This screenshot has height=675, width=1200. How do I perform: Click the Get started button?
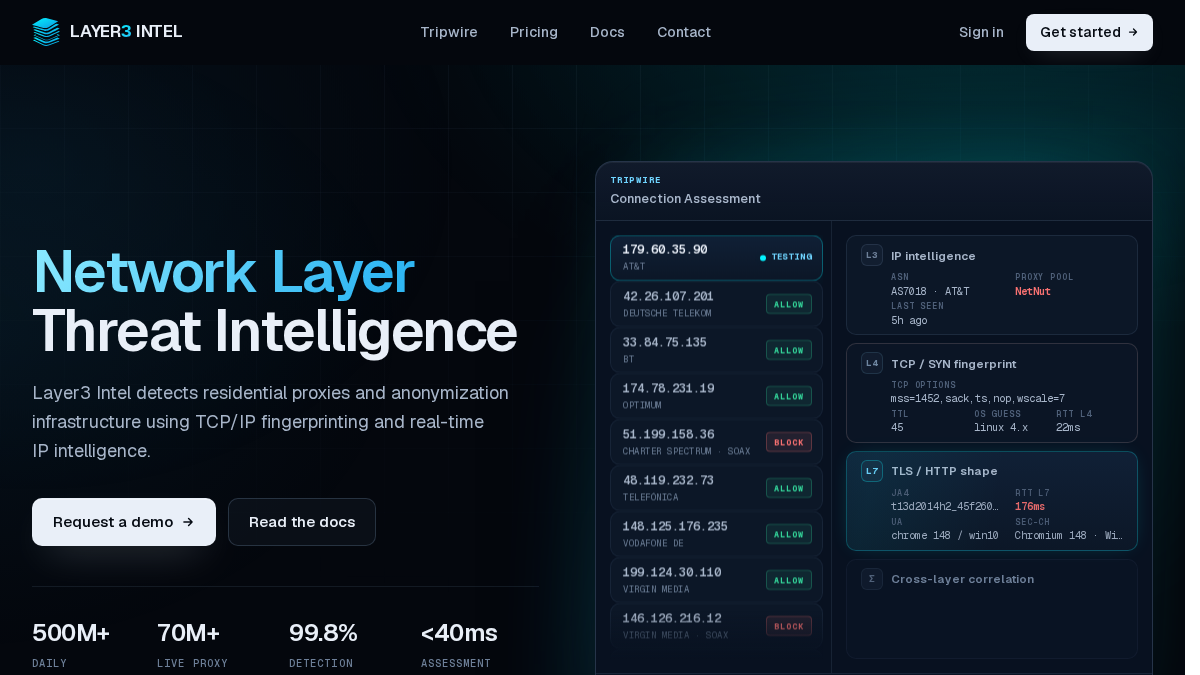click(x=1089, y=32)
